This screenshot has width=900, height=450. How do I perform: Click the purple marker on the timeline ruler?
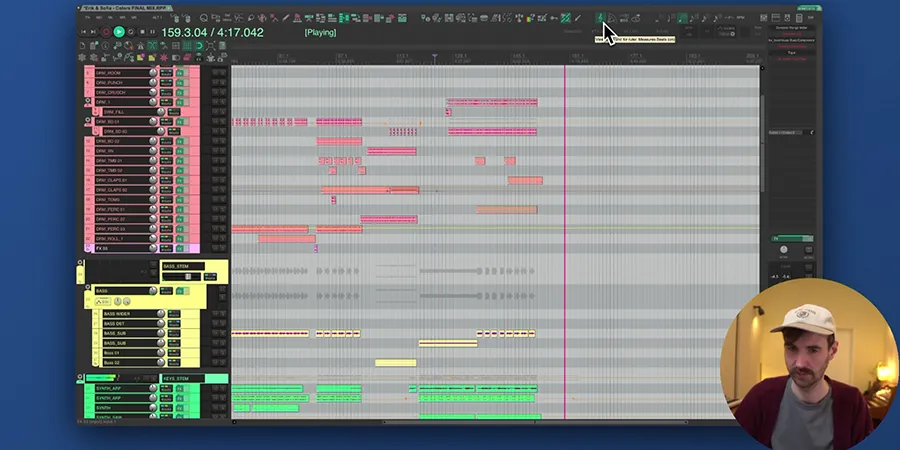(435, 56)
